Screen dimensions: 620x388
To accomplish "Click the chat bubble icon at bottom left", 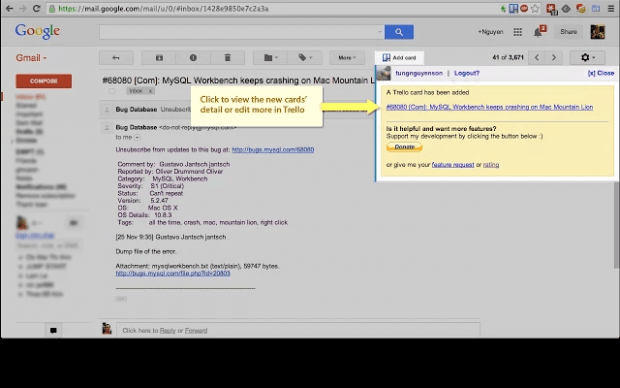I will 53,331.
